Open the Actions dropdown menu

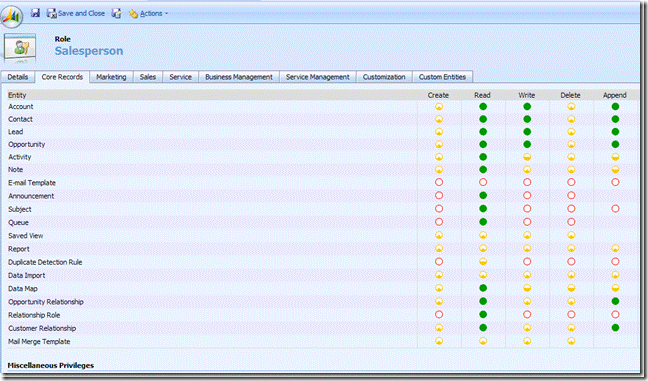click(148, 13)
